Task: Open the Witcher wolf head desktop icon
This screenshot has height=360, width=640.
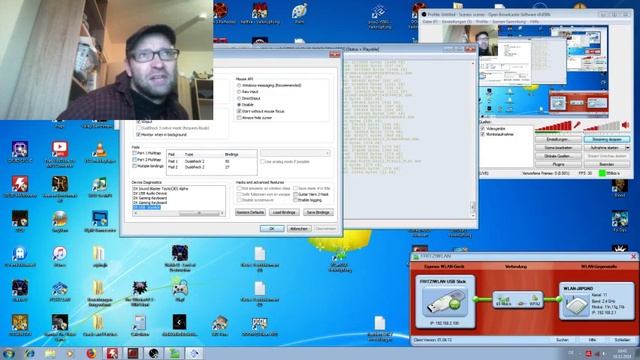Action: click(140, 288)
